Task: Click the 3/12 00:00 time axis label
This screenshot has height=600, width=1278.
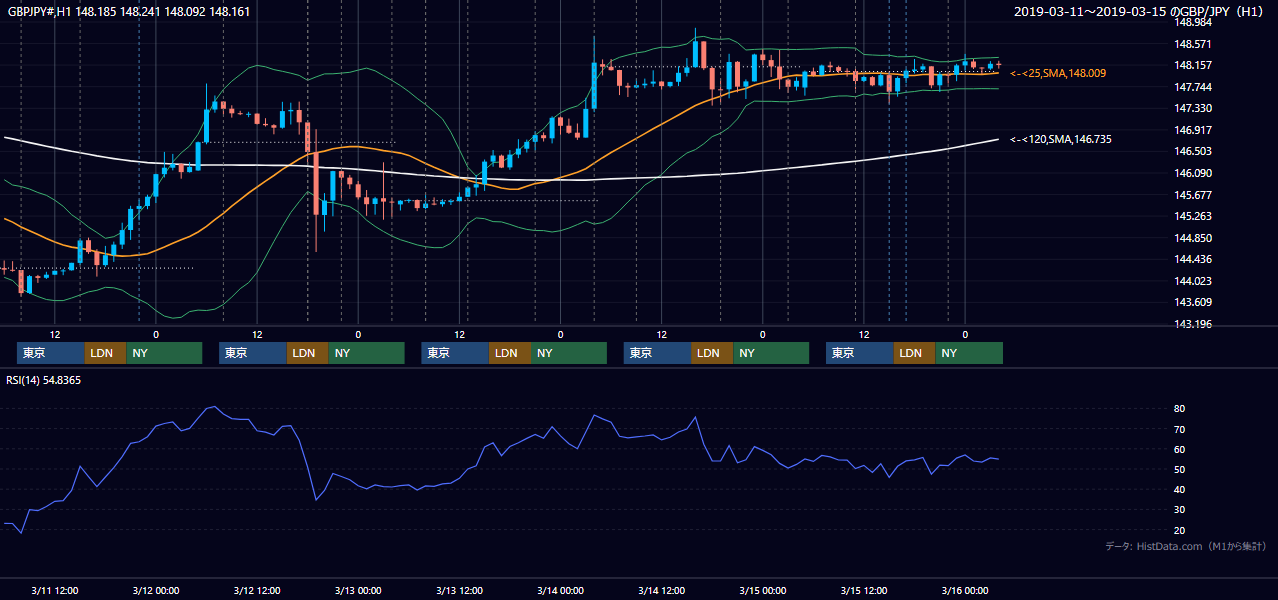Action: pos(155,590)
